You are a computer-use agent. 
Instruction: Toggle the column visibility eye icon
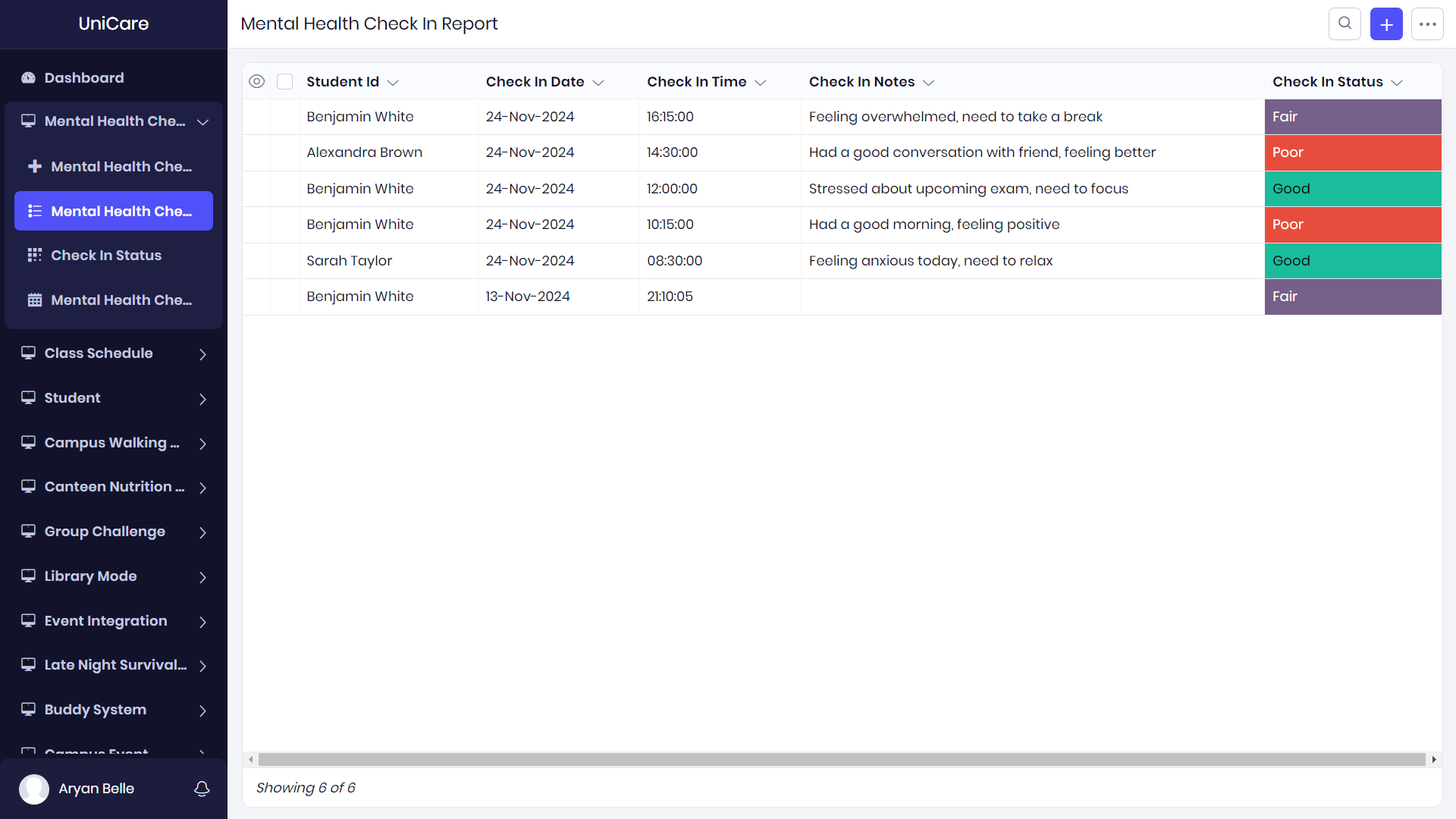tap(257, 82)
